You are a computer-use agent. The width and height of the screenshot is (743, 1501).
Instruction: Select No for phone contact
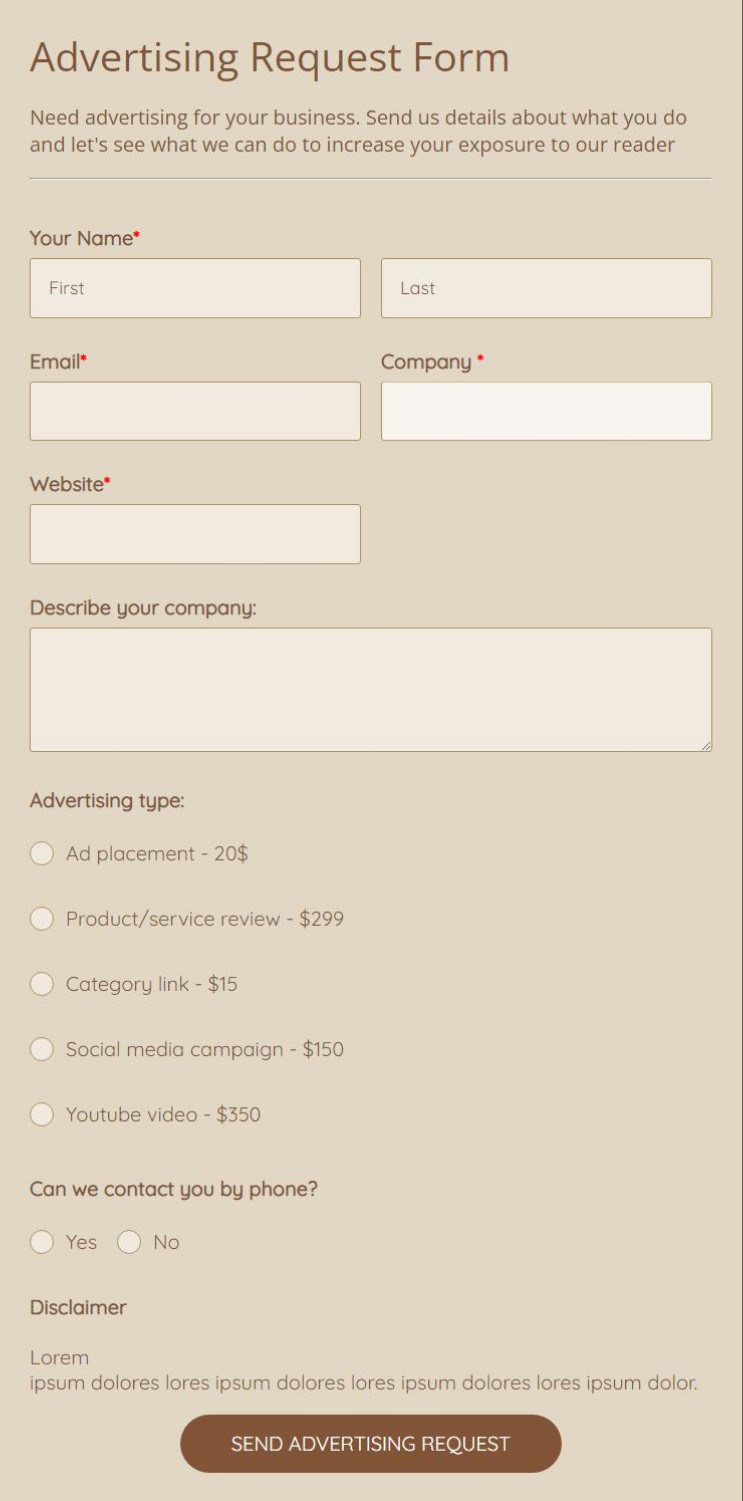[x=129, y=1242]
